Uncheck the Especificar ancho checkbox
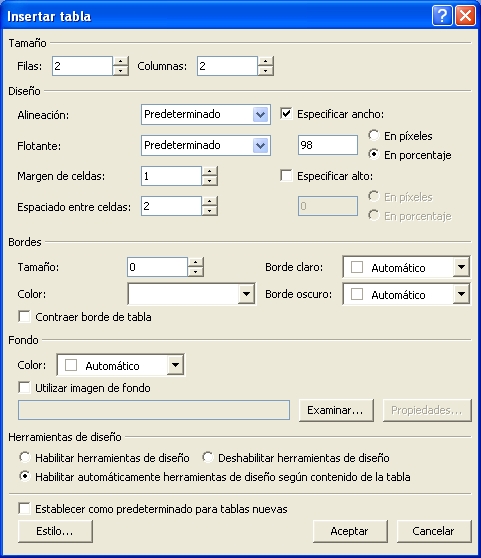The height and width of the screenshot is (558, 481). point(286,114)
